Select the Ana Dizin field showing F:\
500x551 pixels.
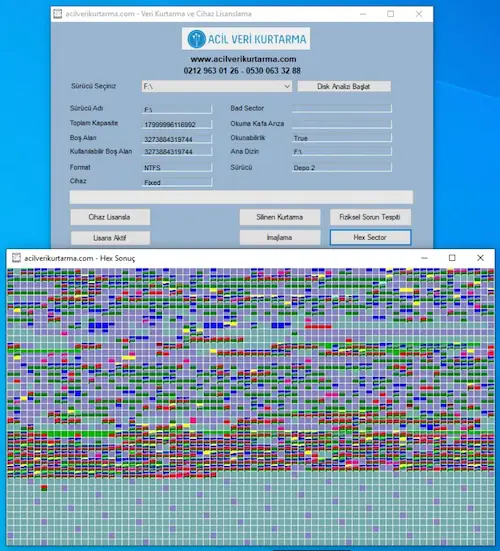(x=342, y=151)
